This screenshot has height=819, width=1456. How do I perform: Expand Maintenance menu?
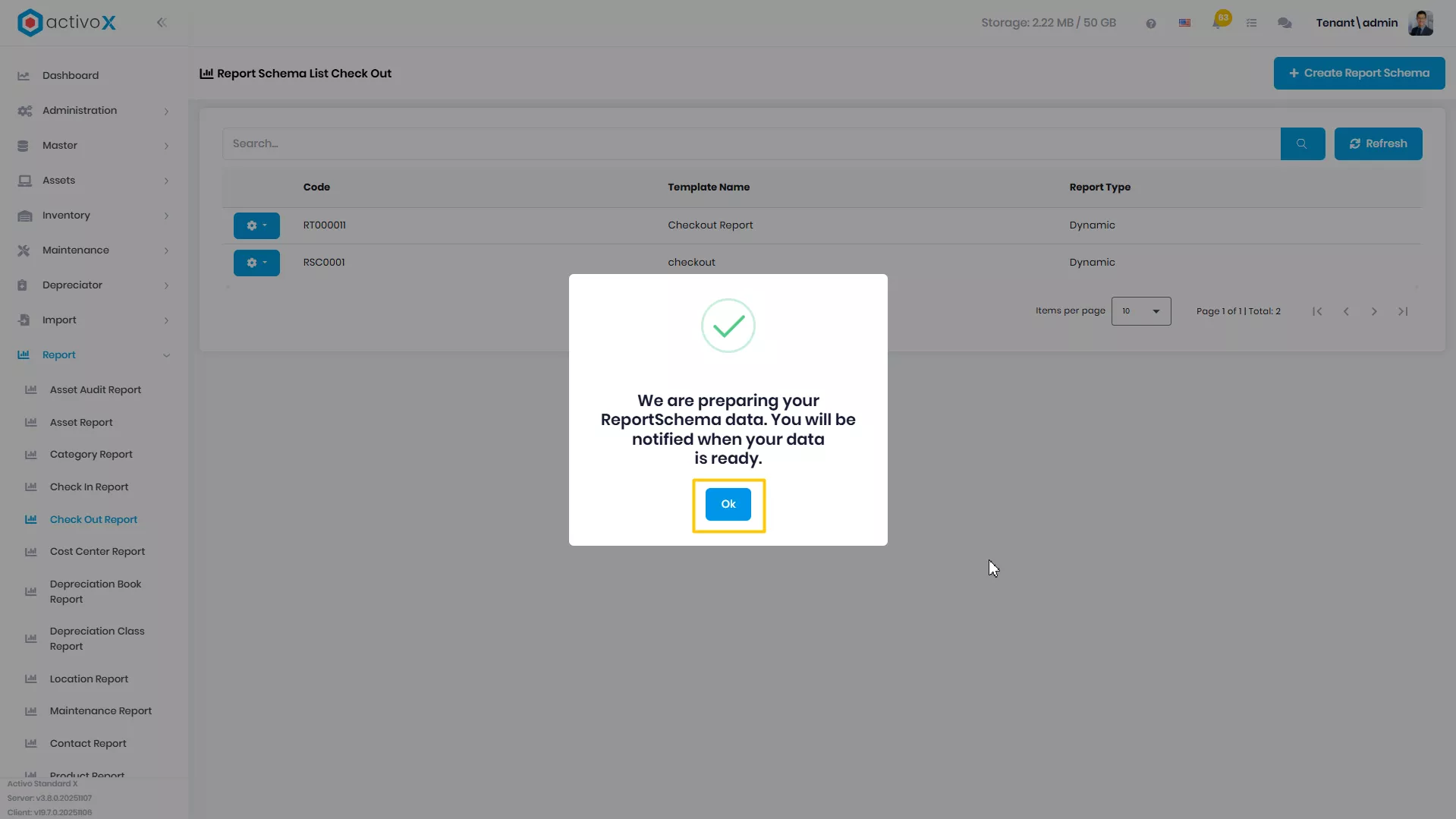pyautogui.click(x=93, y=250)
